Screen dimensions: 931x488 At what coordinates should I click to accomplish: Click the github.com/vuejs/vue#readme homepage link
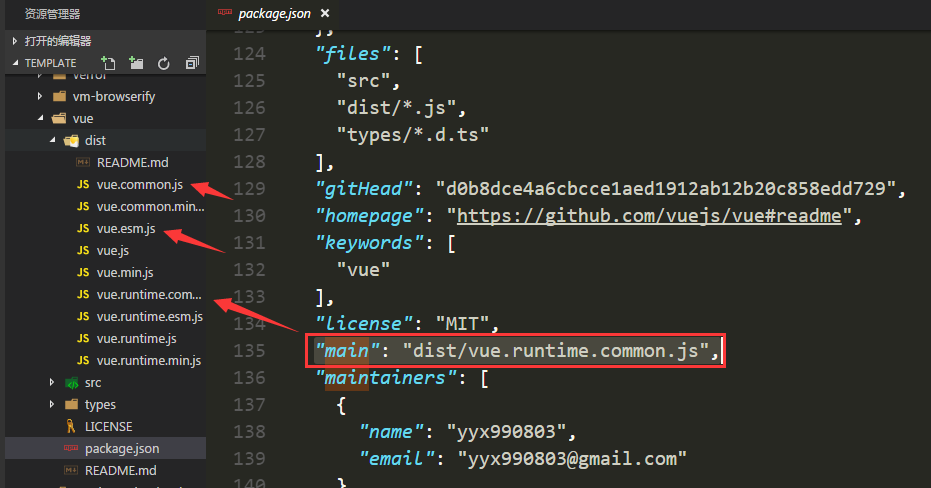pos(649,216)
